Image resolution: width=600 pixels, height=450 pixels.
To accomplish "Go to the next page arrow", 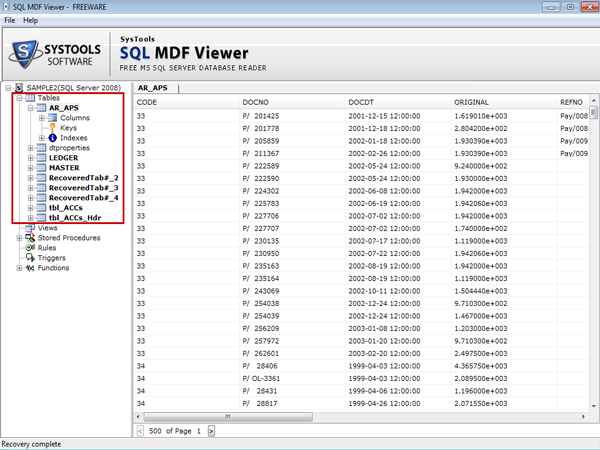I will click(x=211, y=431).
